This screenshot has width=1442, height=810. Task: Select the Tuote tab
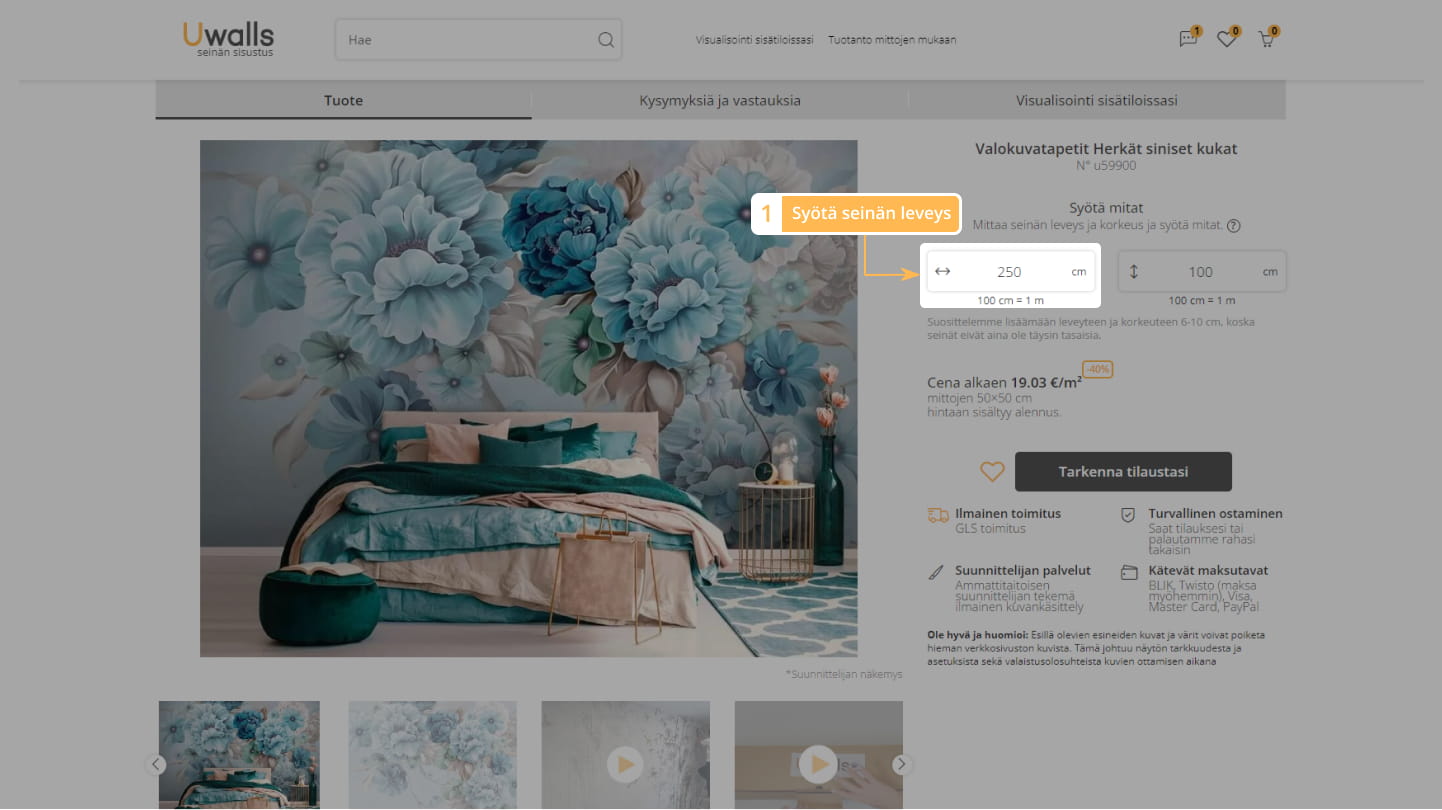pyautogui.click(x=343, y=101)
